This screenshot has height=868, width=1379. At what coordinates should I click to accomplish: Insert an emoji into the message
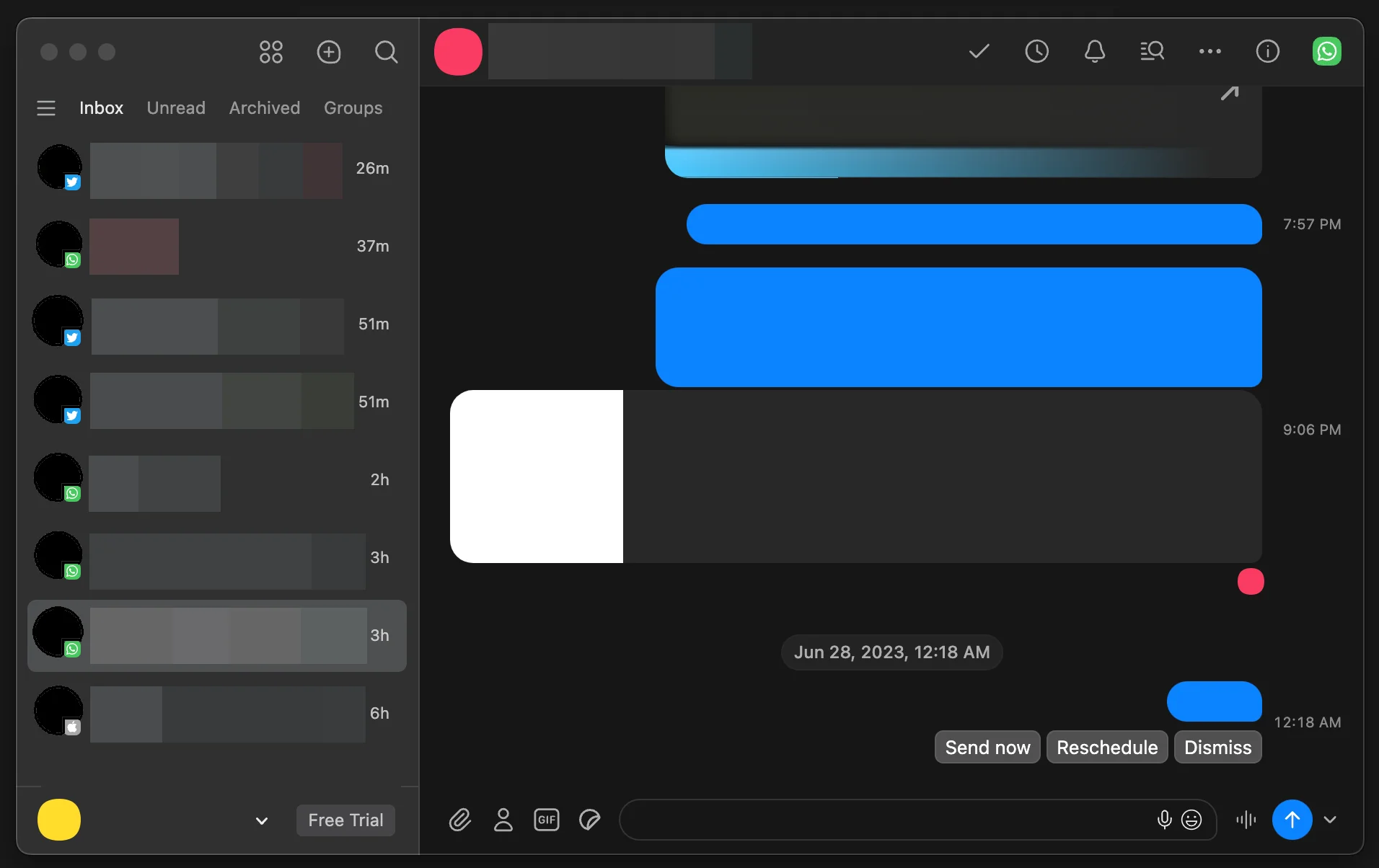click(x=1193, y=820)
